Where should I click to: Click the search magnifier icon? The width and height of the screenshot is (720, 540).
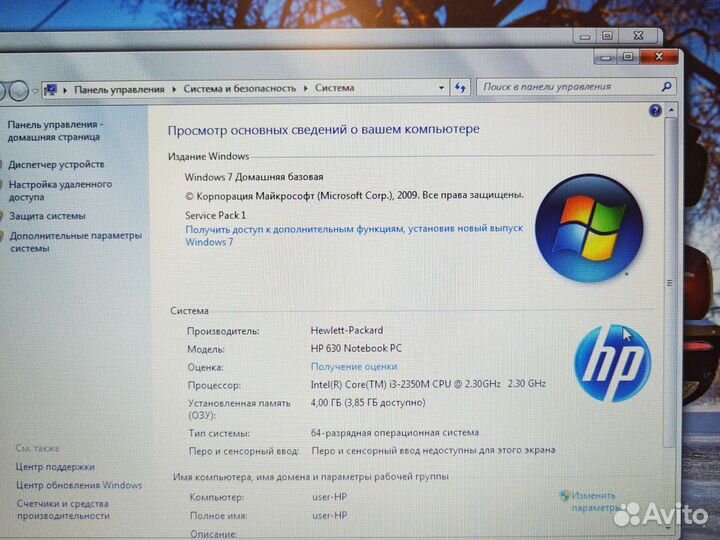(666, 86)
